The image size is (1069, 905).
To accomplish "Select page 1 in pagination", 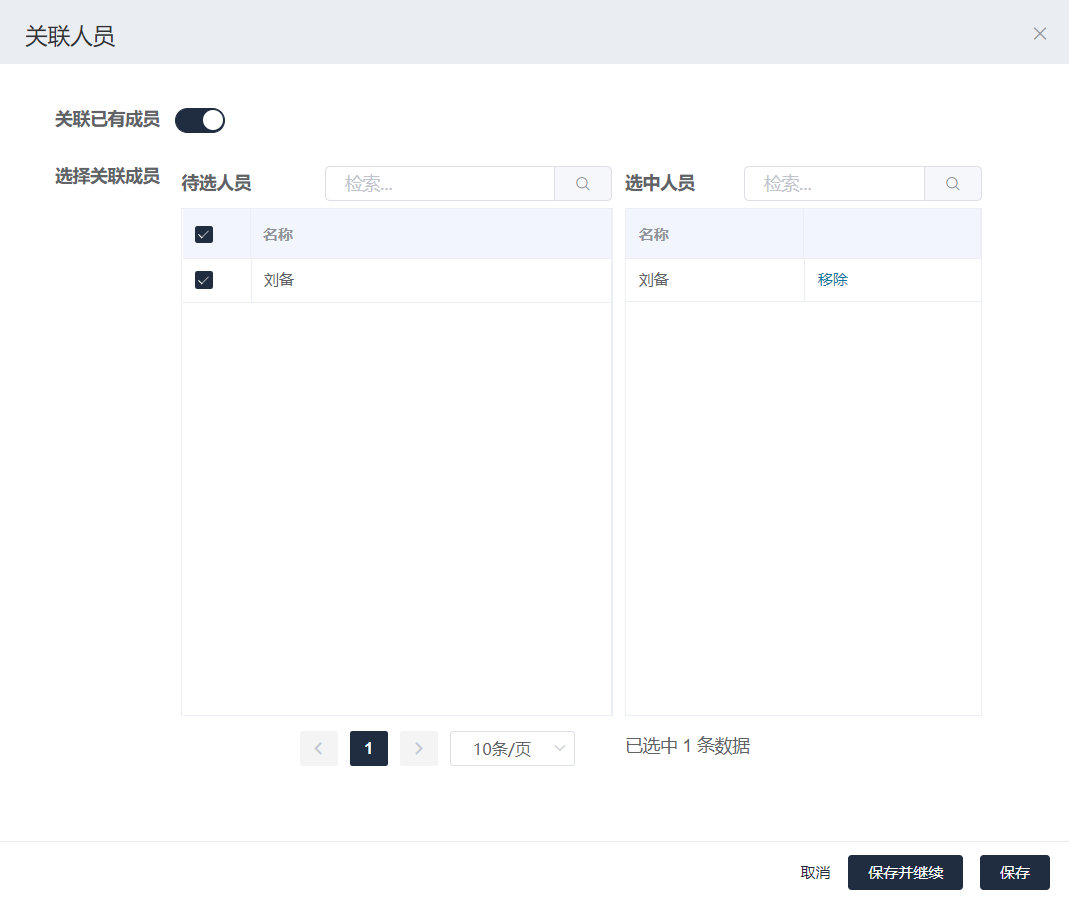I will point(369,748).
